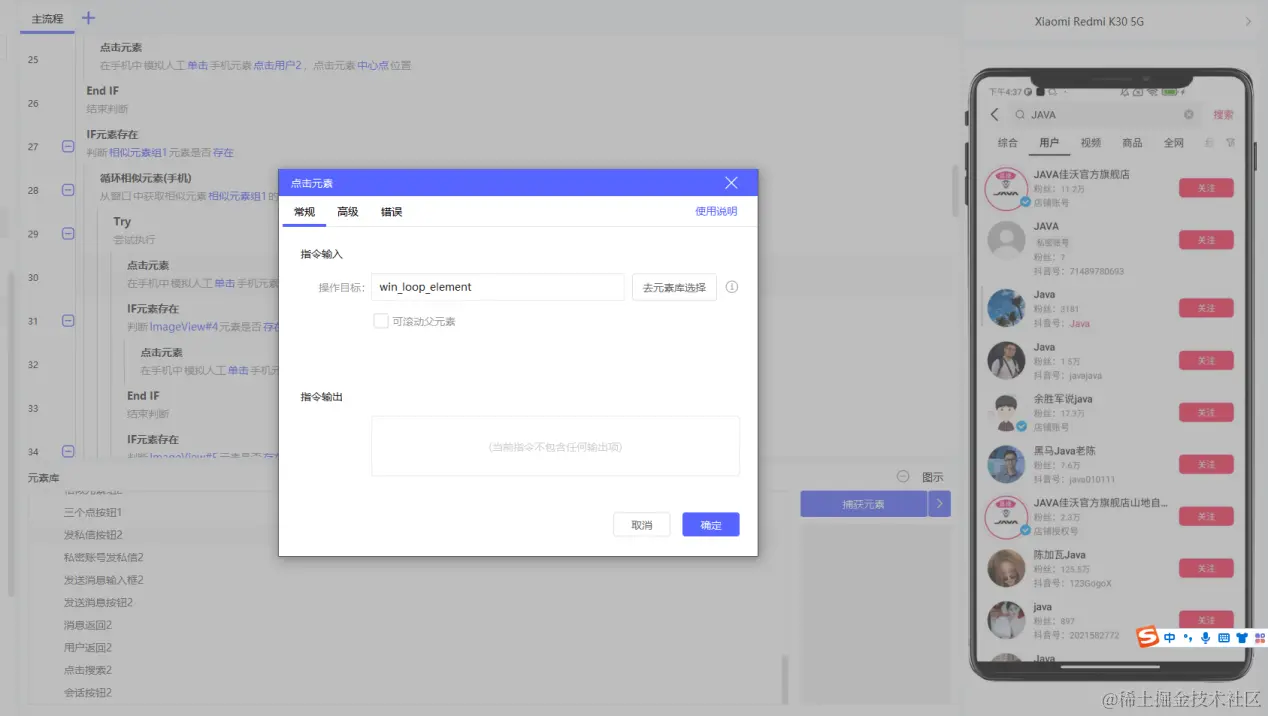
Task: Switch to the 综合 tab in phone
Action: [1008, 143]
